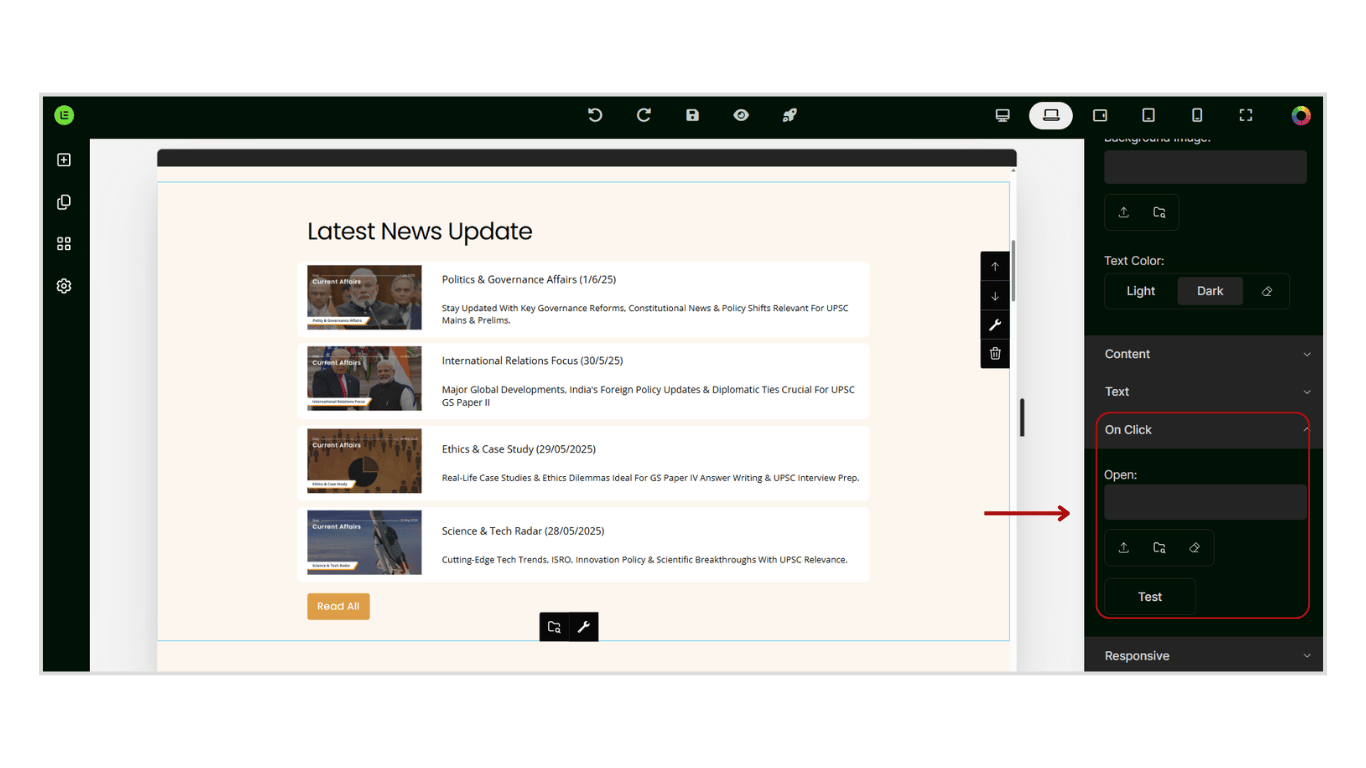Click the Background Image input field
Image resolution: width=1366 pixels, height=768 pixels.
point(1205,167)
